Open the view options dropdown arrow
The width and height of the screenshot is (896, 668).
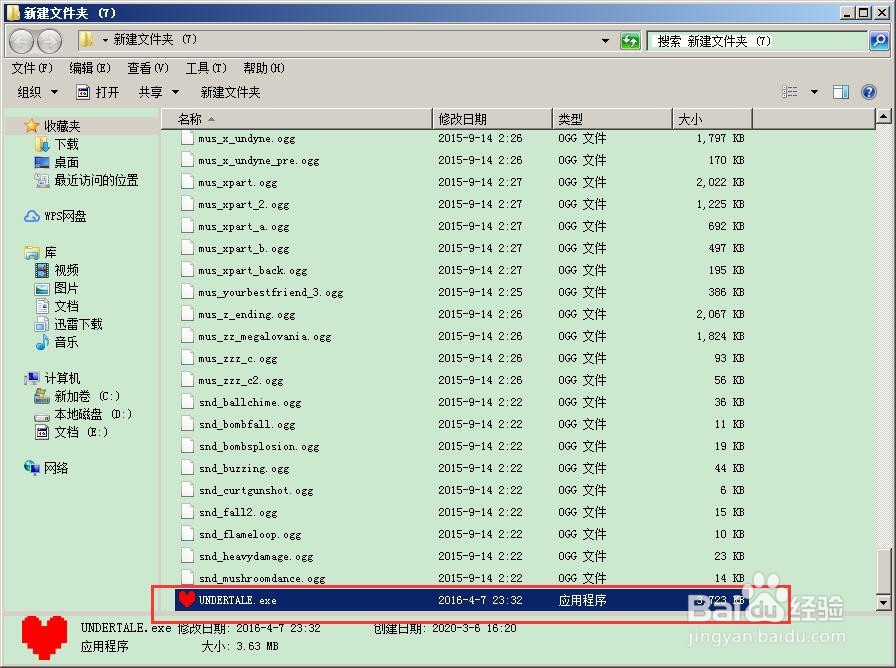tap(814, 92)
